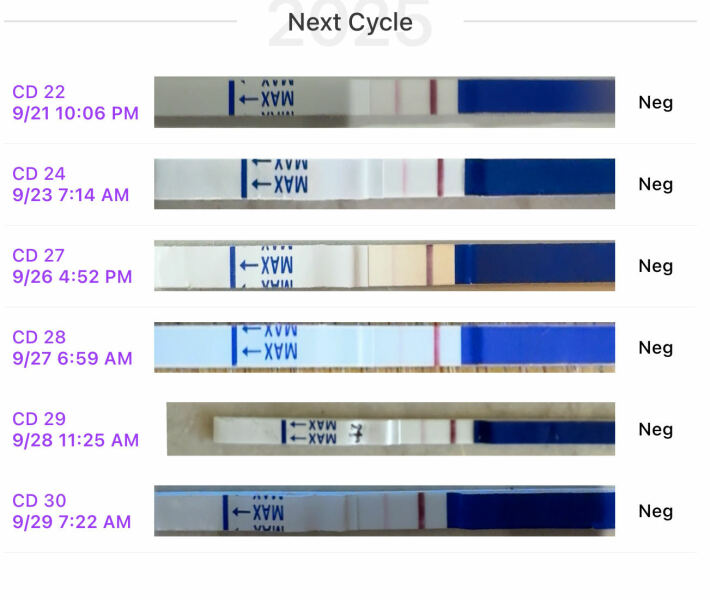The height and width of the screenshot is (600, 710).
Task: Click the CD 30 9/29 7:22 AM label
Action: pos(71,511)
